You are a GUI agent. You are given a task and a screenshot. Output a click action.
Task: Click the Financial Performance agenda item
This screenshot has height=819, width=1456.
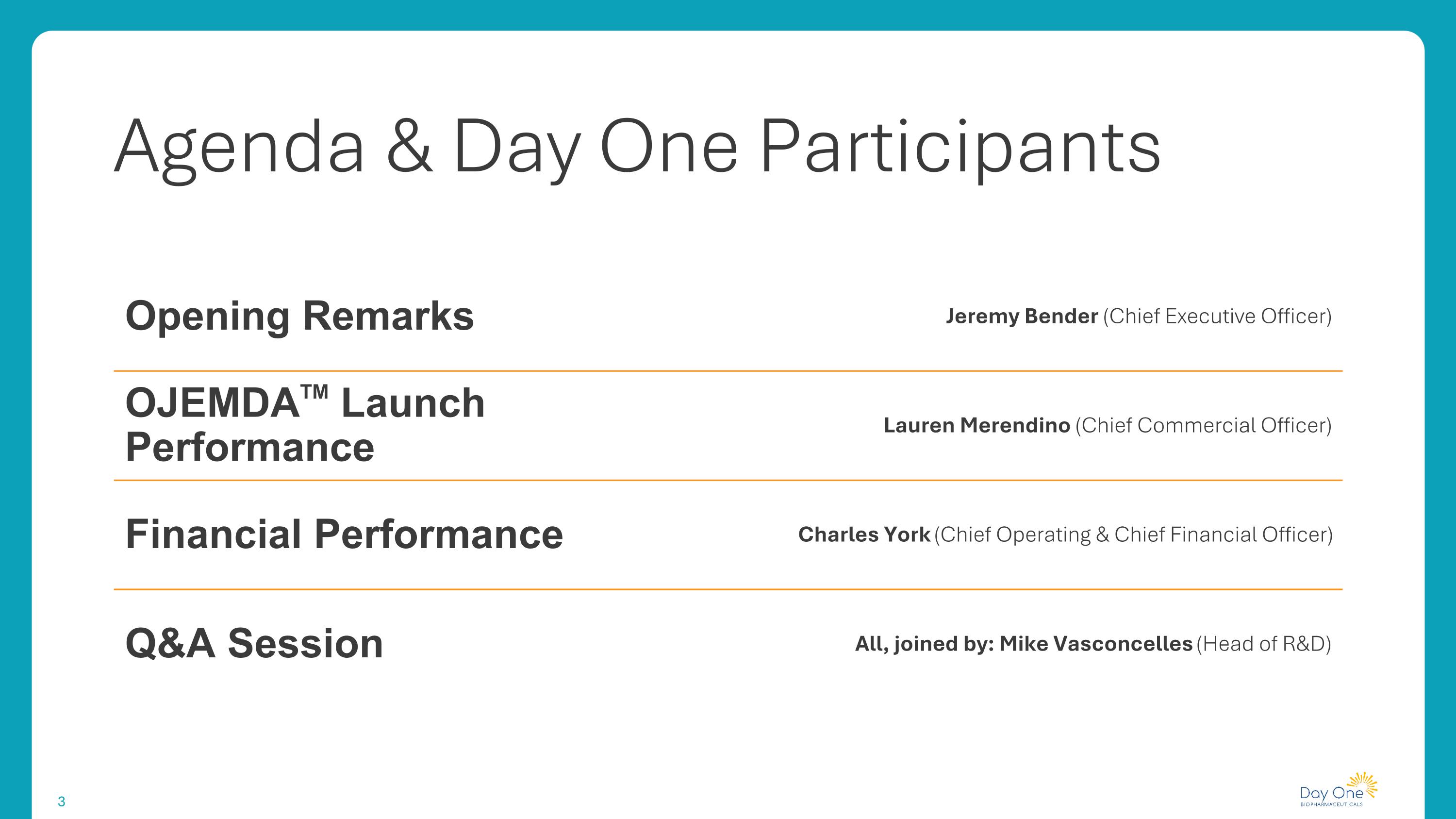[x=344, y=534]
